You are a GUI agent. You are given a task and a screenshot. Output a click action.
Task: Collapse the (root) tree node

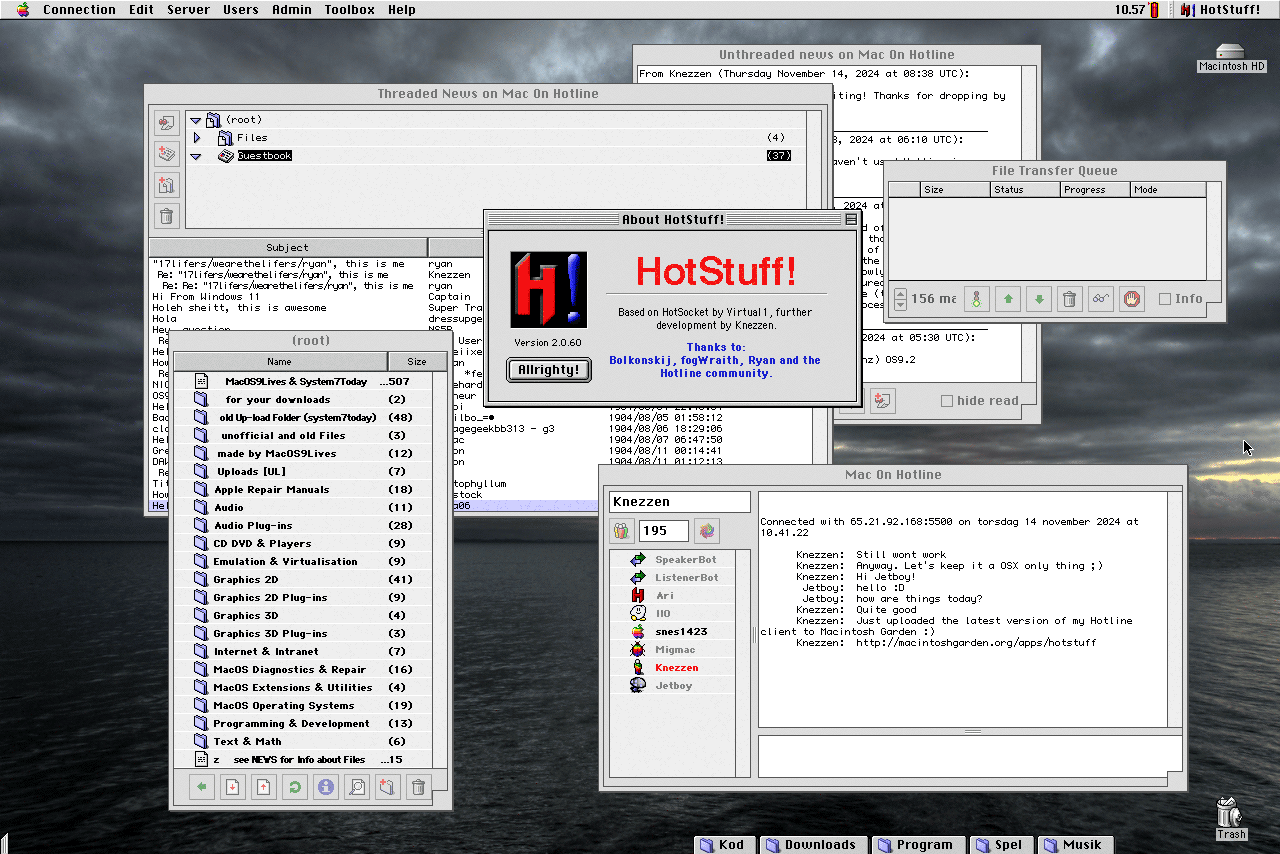pyautogui.click(x=196, y=120)
